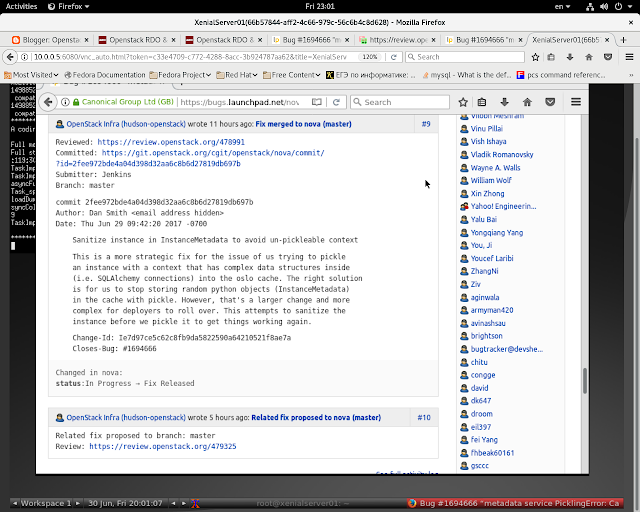Open Related fix proposed to nova heading
This screenshot has width=640, height=512.
pos(316,418)
